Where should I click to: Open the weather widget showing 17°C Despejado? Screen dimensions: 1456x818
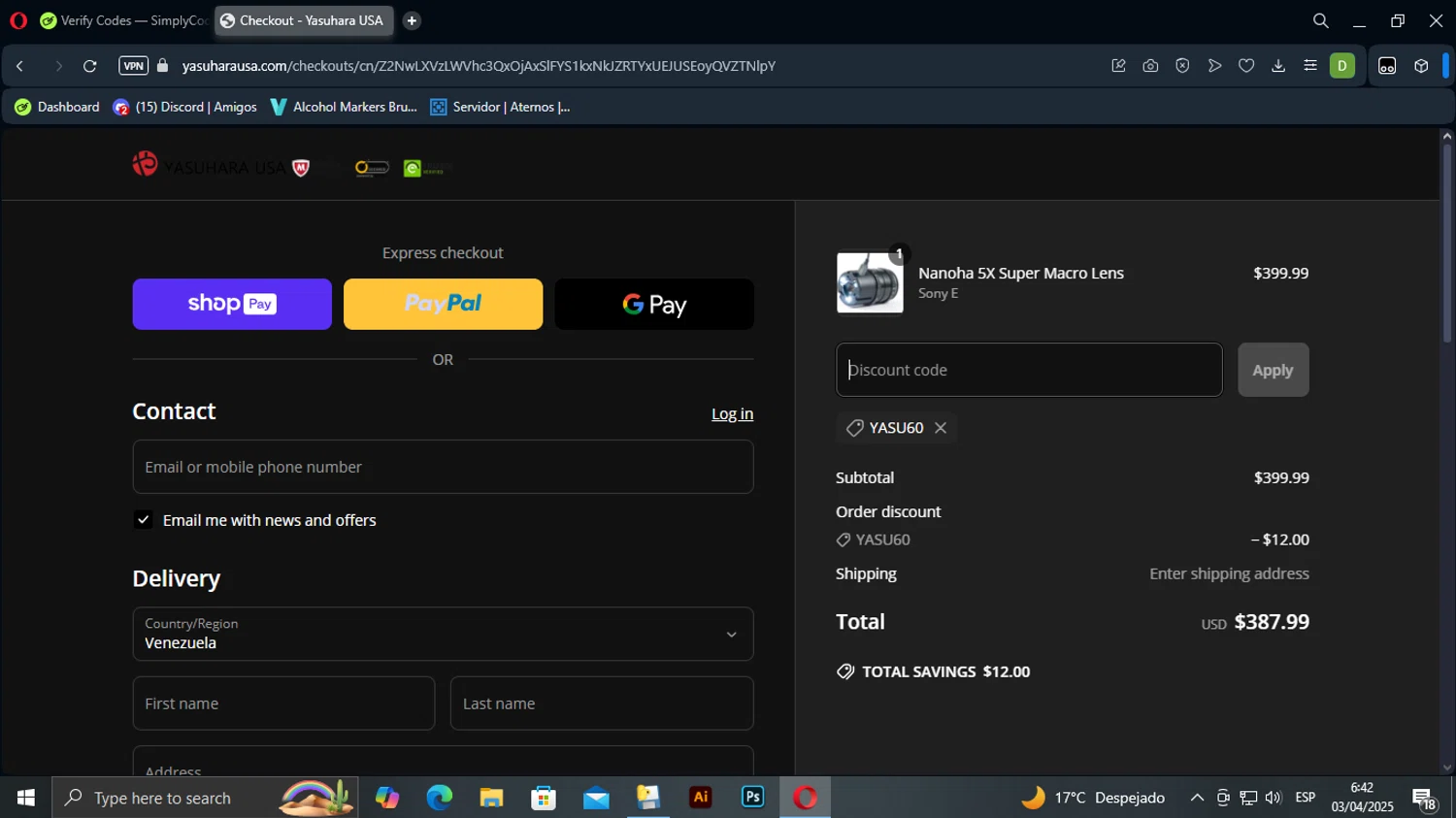coord(1093,798)
